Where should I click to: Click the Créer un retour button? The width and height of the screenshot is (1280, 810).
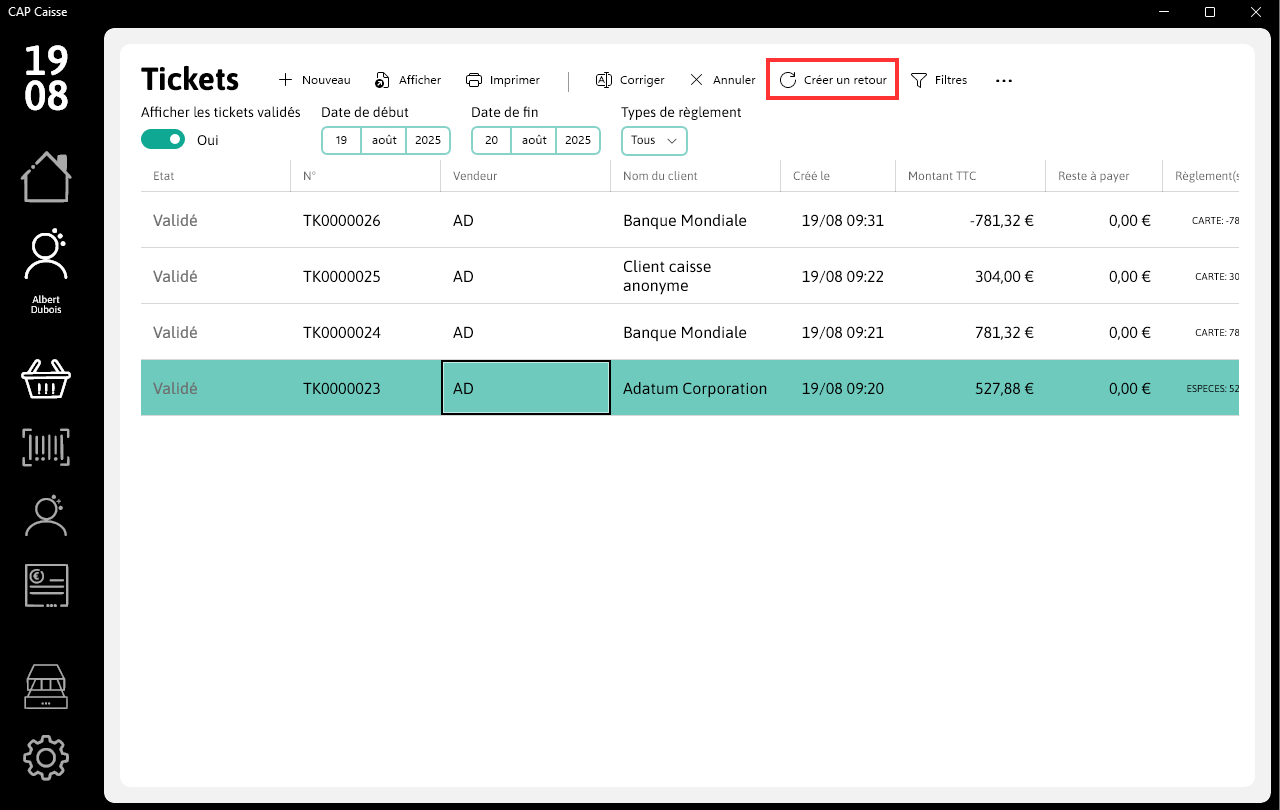(832, 80)
